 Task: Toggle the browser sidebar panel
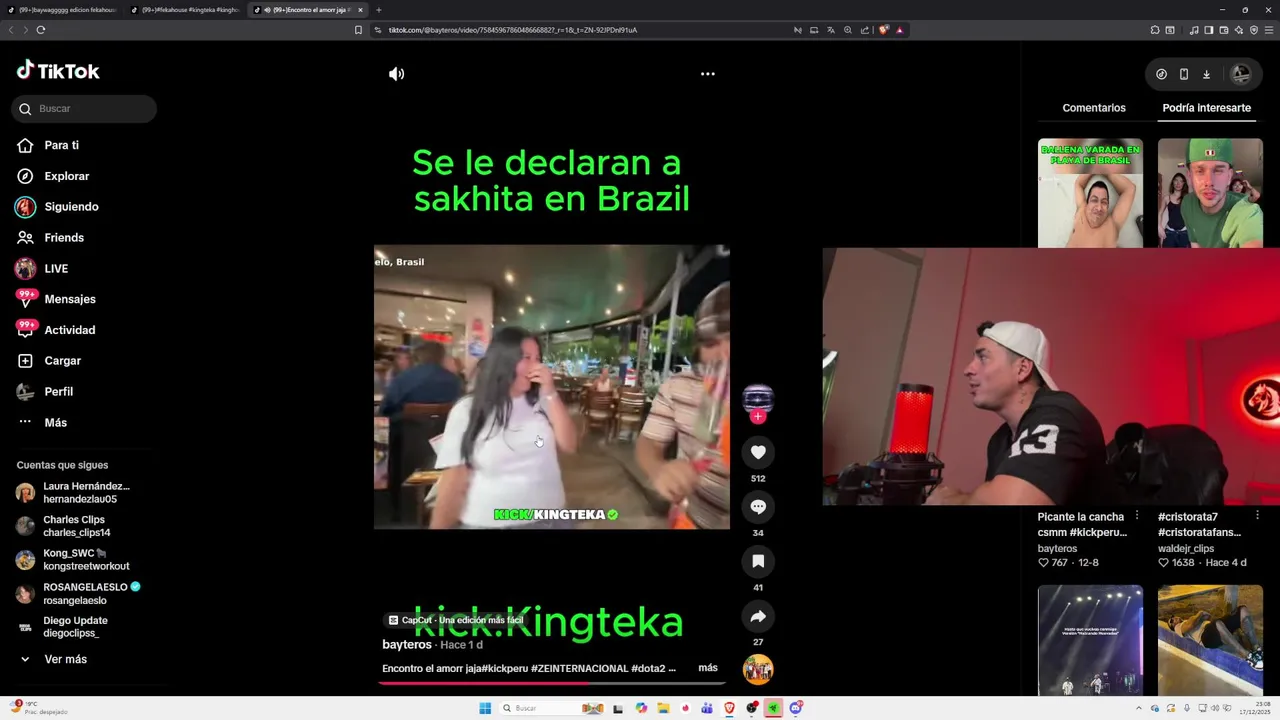point(1208,30)
